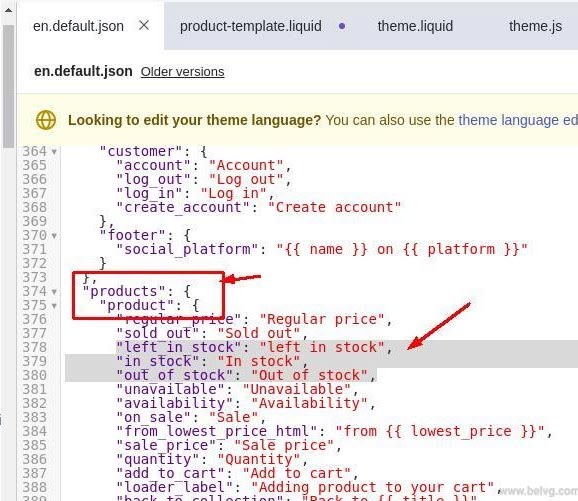Screen dimensions: 578x501
Task: Click the "Create account" value on line 368
Action: 334,208
